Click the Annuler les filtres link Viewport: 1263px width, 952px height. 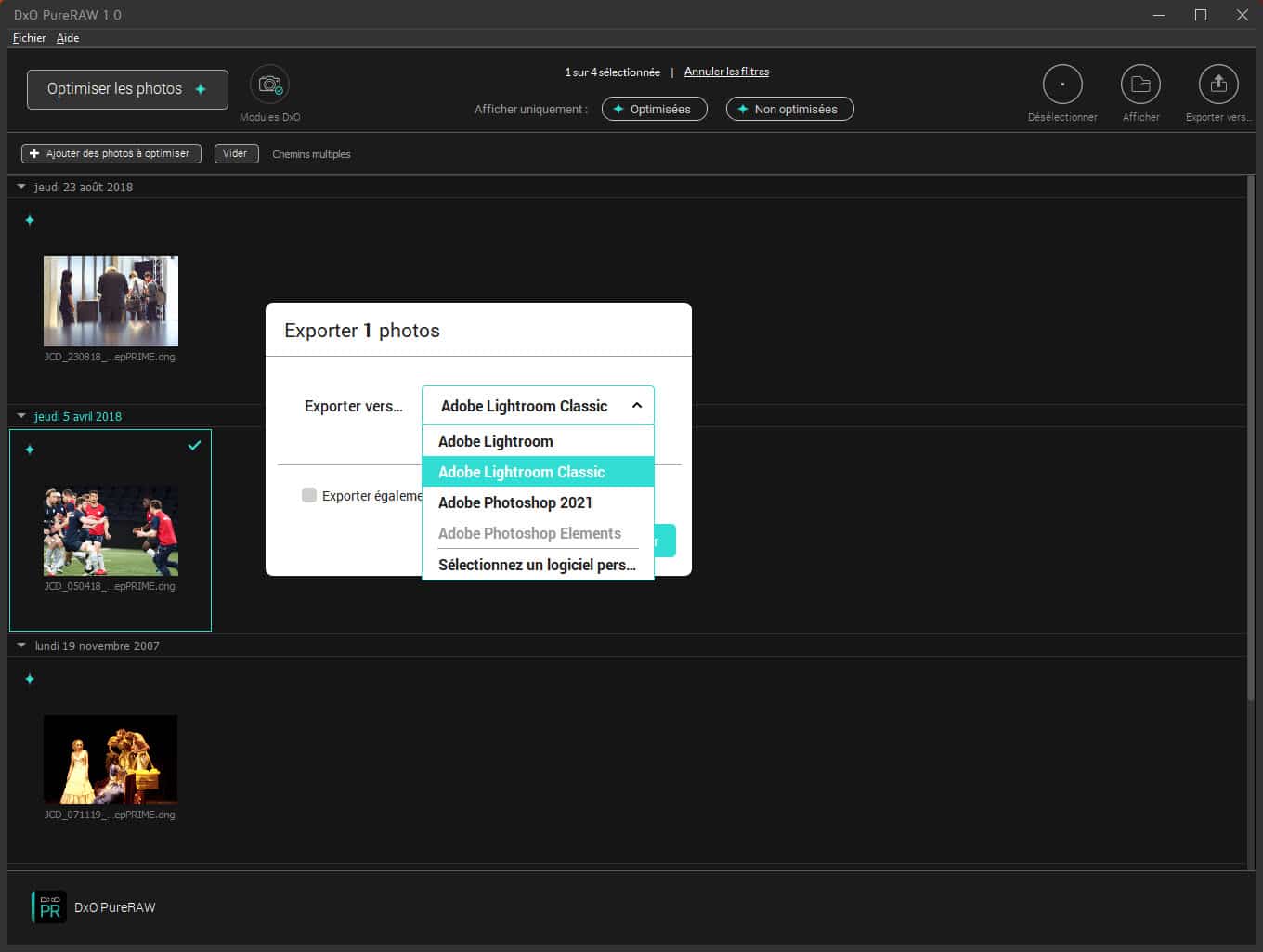click(x=726, y=72)
